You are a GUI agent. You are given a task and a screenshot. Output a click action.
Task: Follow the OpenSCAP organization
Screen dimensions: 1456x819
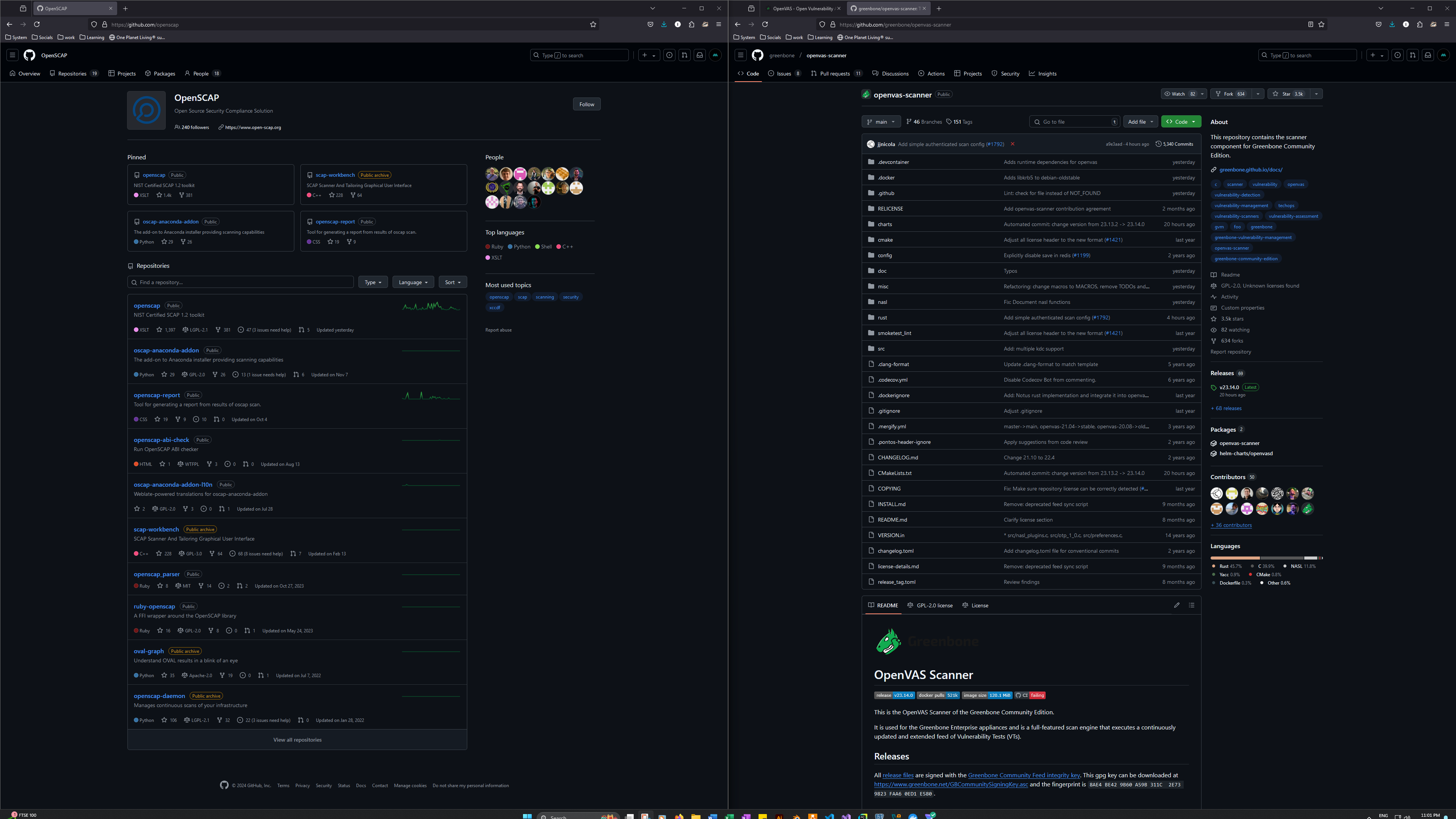pos(587,104)
